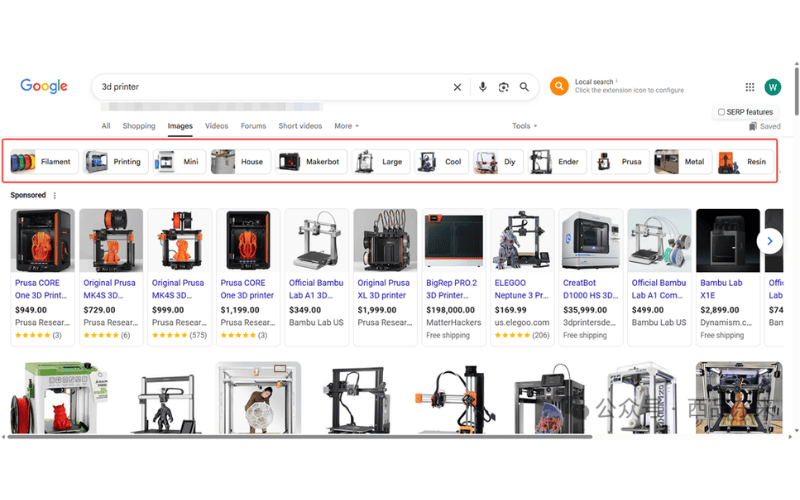Open the Prusa CORE One $949.00 listing link
The height and width of the screenshot is (500, 800).
pos(41,289)
